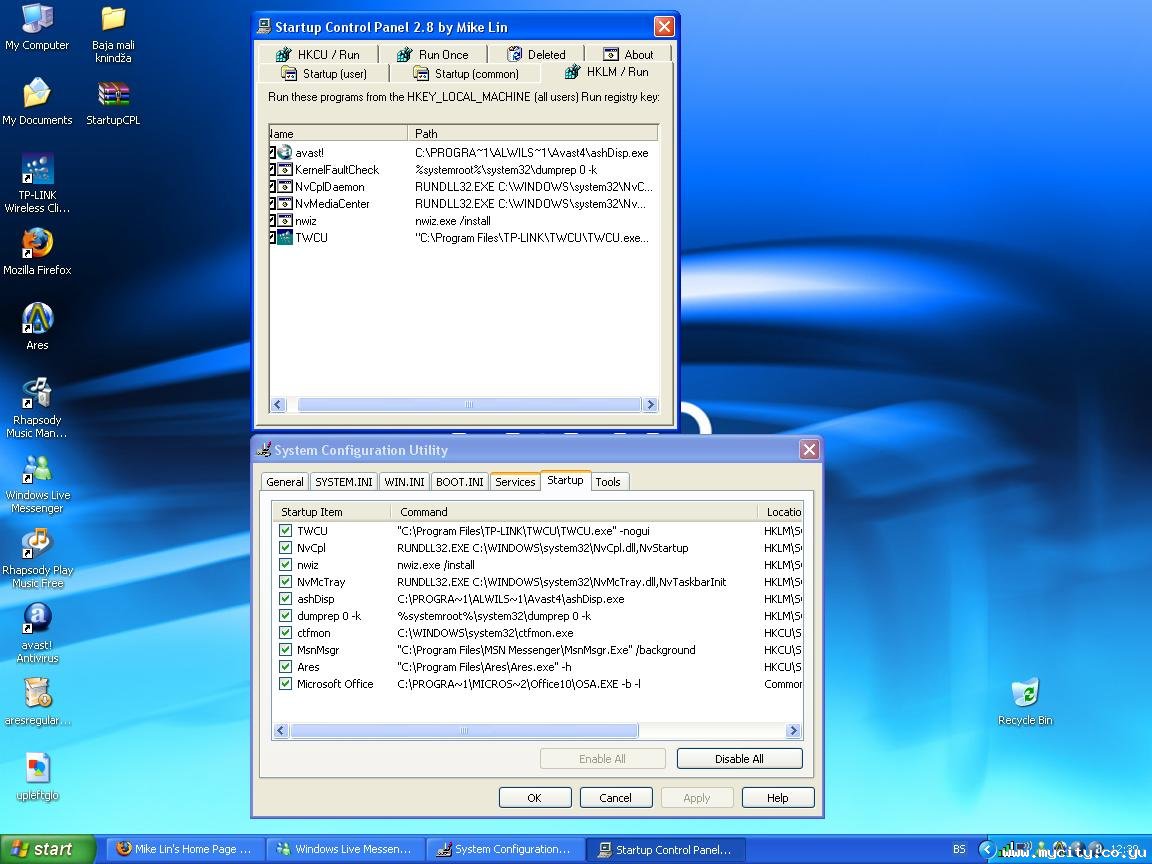Open the Deleted tab
This screenshot has height=864, width=1152.
[x=536, y=54]
